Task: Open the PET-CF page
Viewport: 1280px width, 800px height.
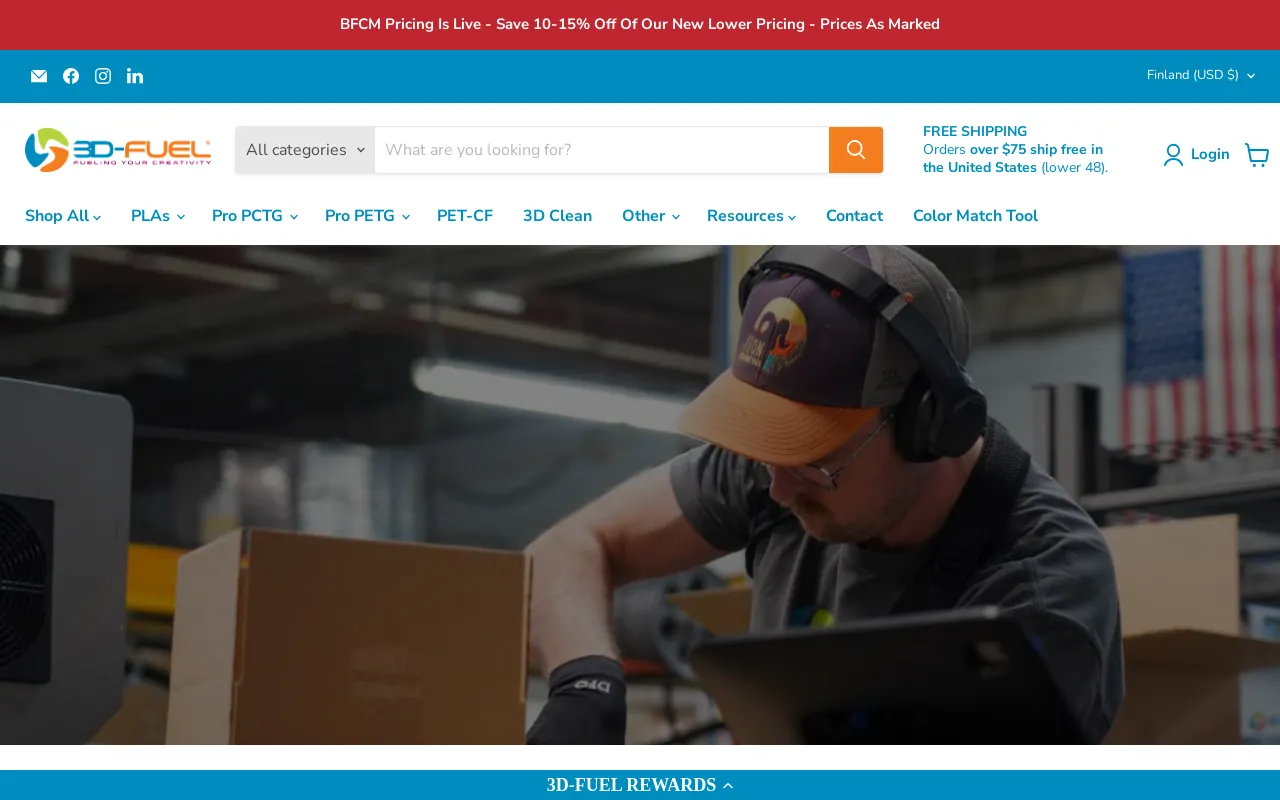Action: coord(465,216)
